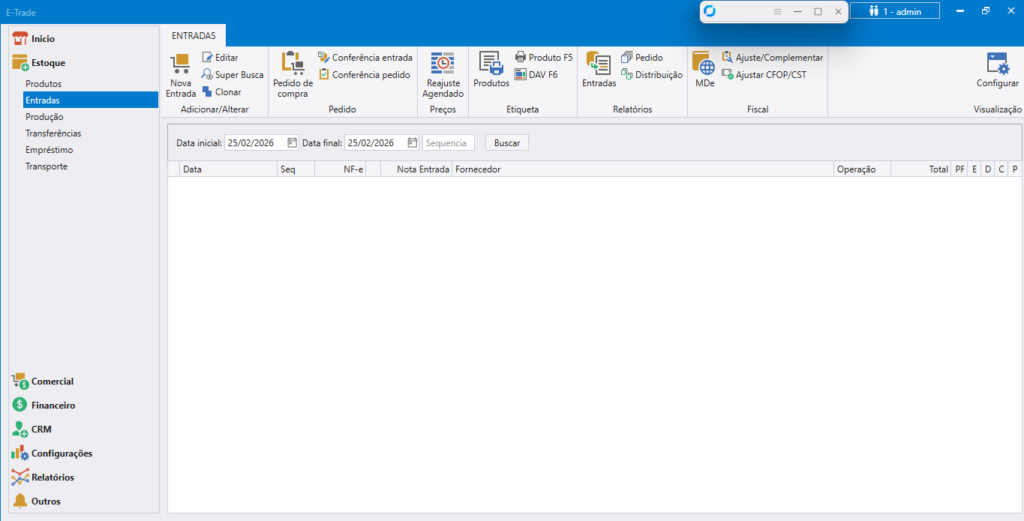Open the Data inicial calendar picker
The height and width of the screenshot is (521, 1024).
pyautogui.click(x=292, y=143)
